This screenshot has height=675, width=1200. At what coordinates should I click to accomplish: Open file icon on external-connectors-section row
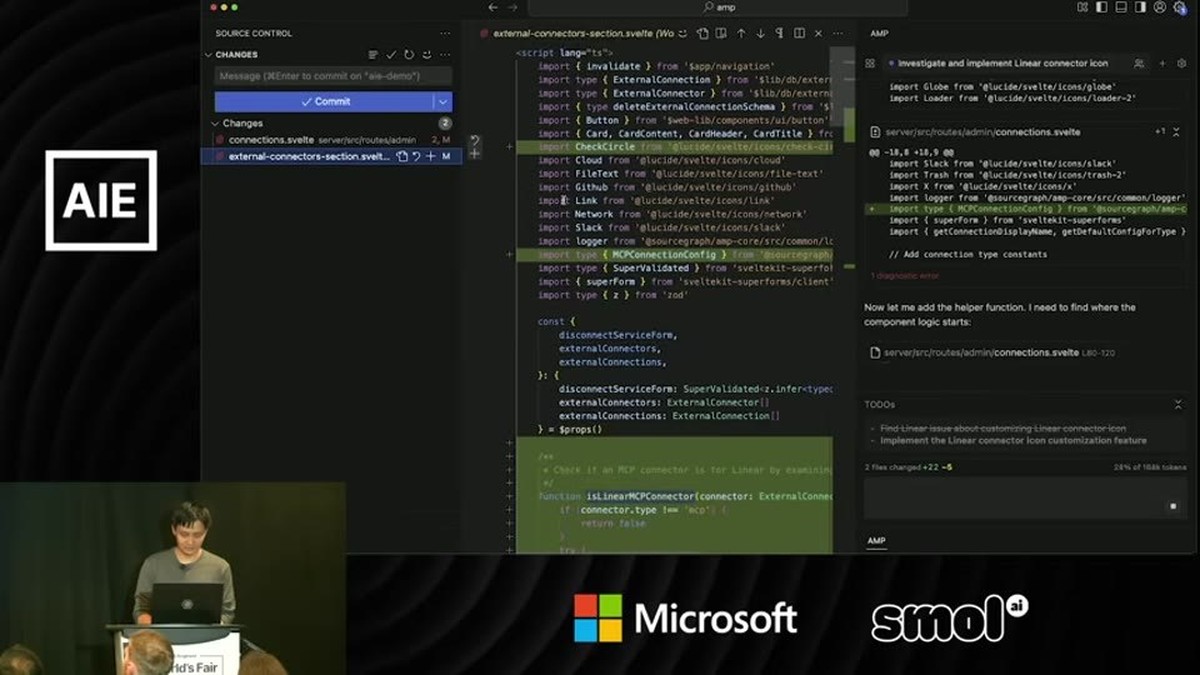pos(402,157)
